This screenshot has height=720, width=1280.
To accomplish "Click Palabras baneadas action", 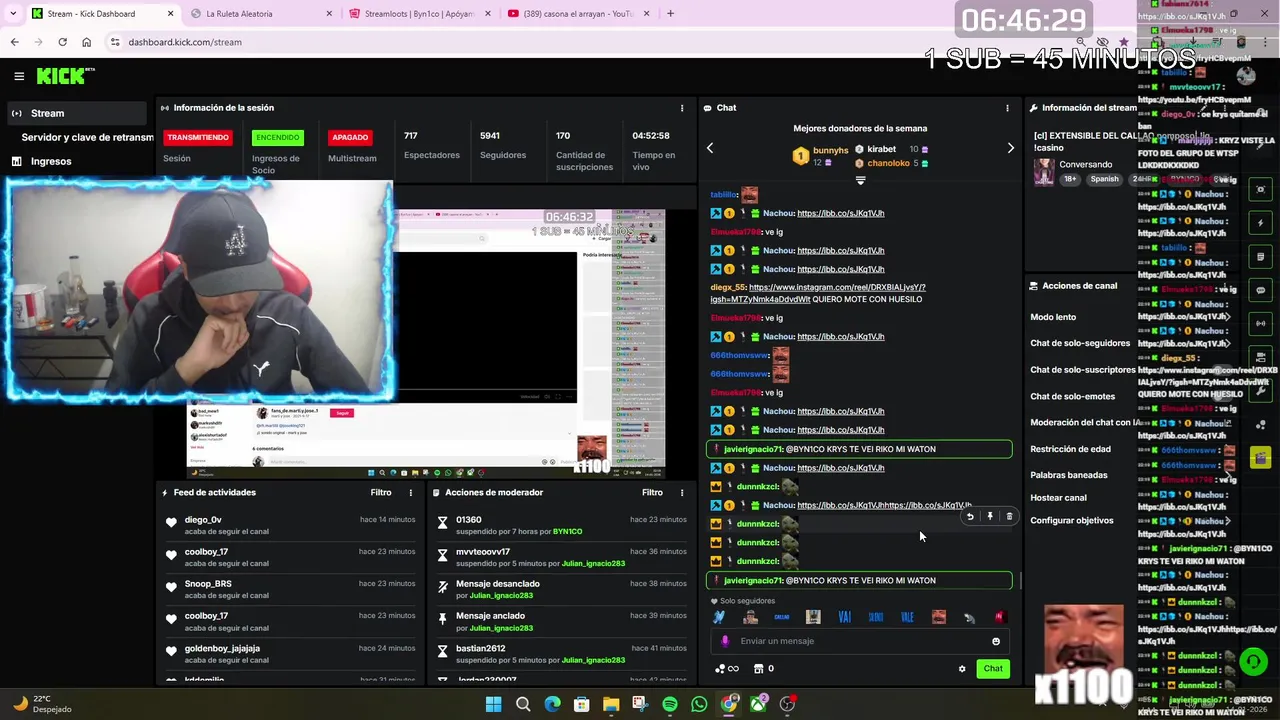I will coord(1069,475).
